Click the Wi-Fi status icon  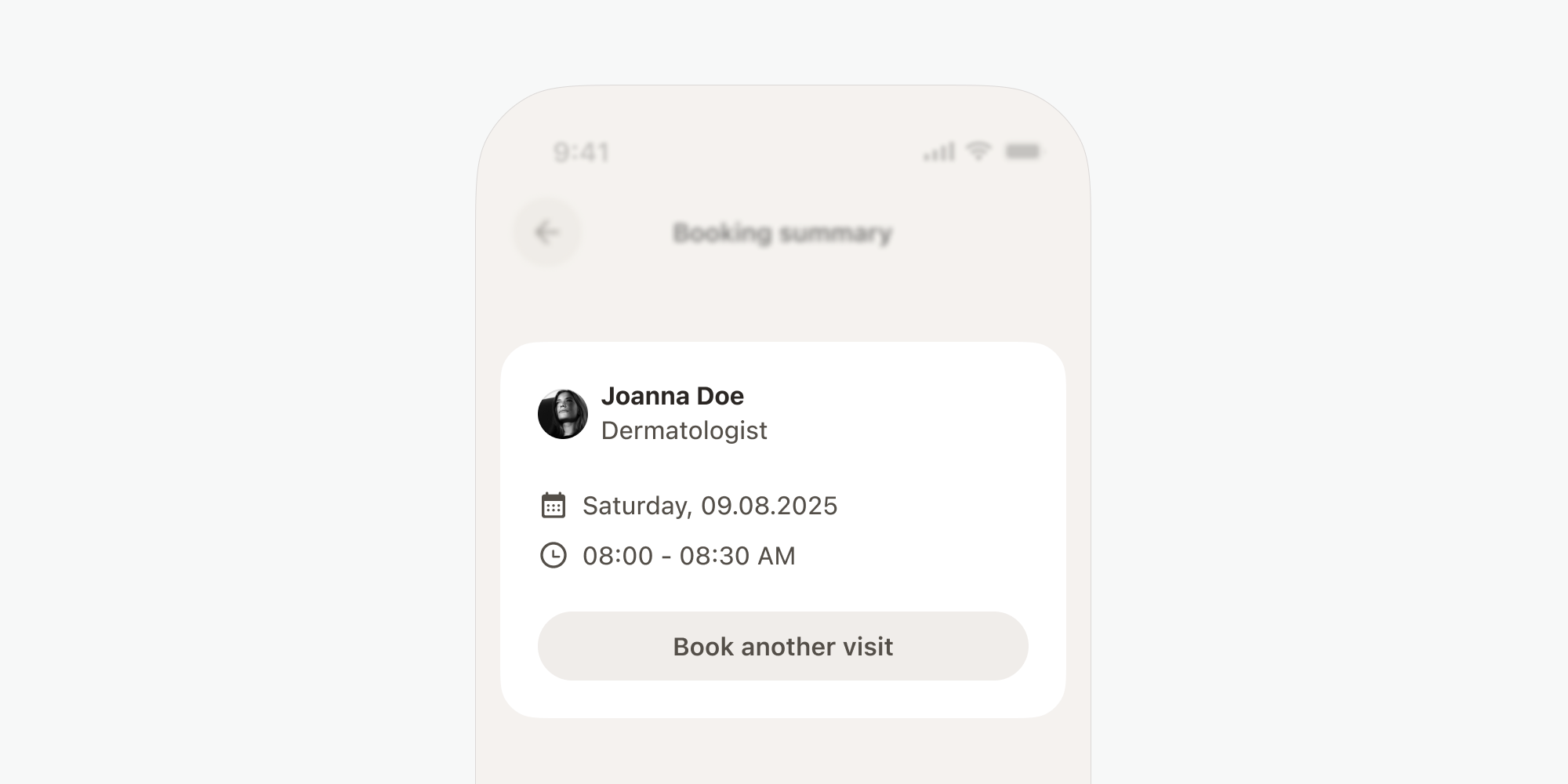tap(978, 150)
